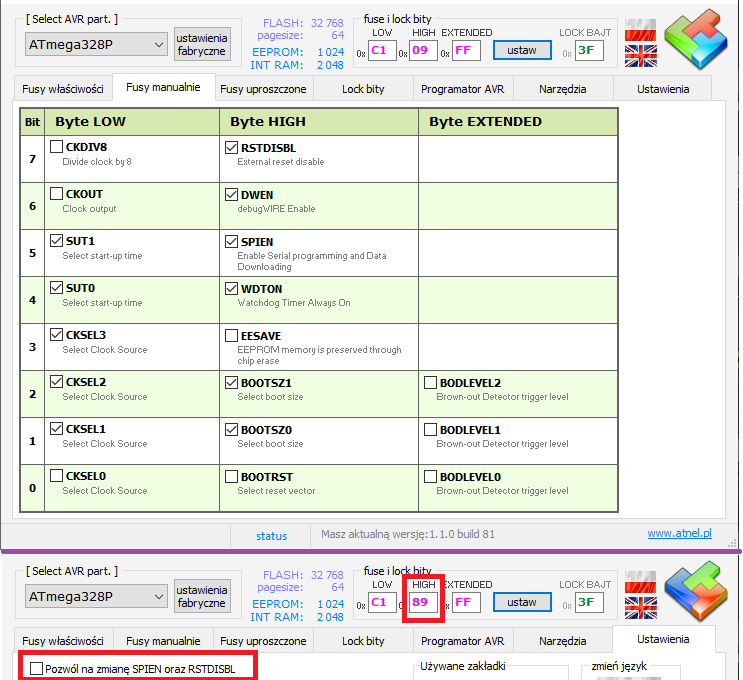Uncheck the DWEN debugWIRE checkbox
Screen dimensions: 743x680
[231, 194]
